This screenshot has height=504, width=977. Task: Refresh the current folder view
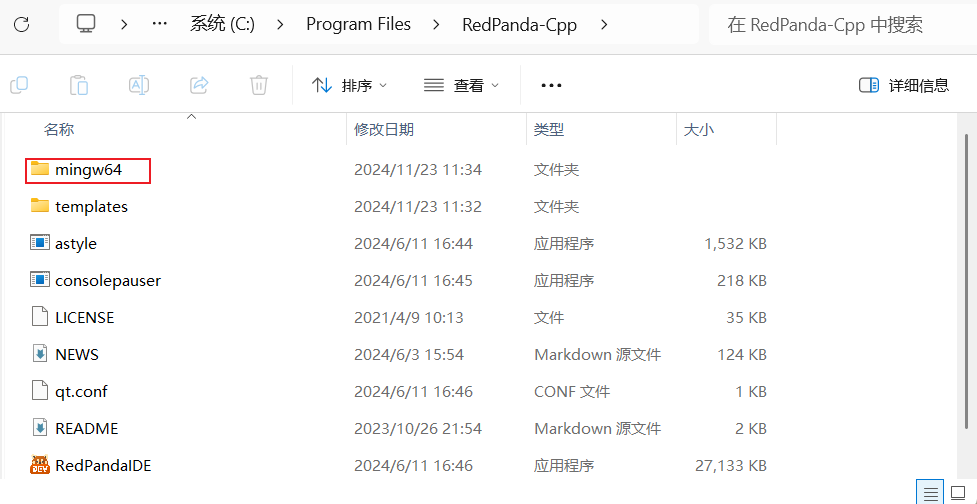22,24
